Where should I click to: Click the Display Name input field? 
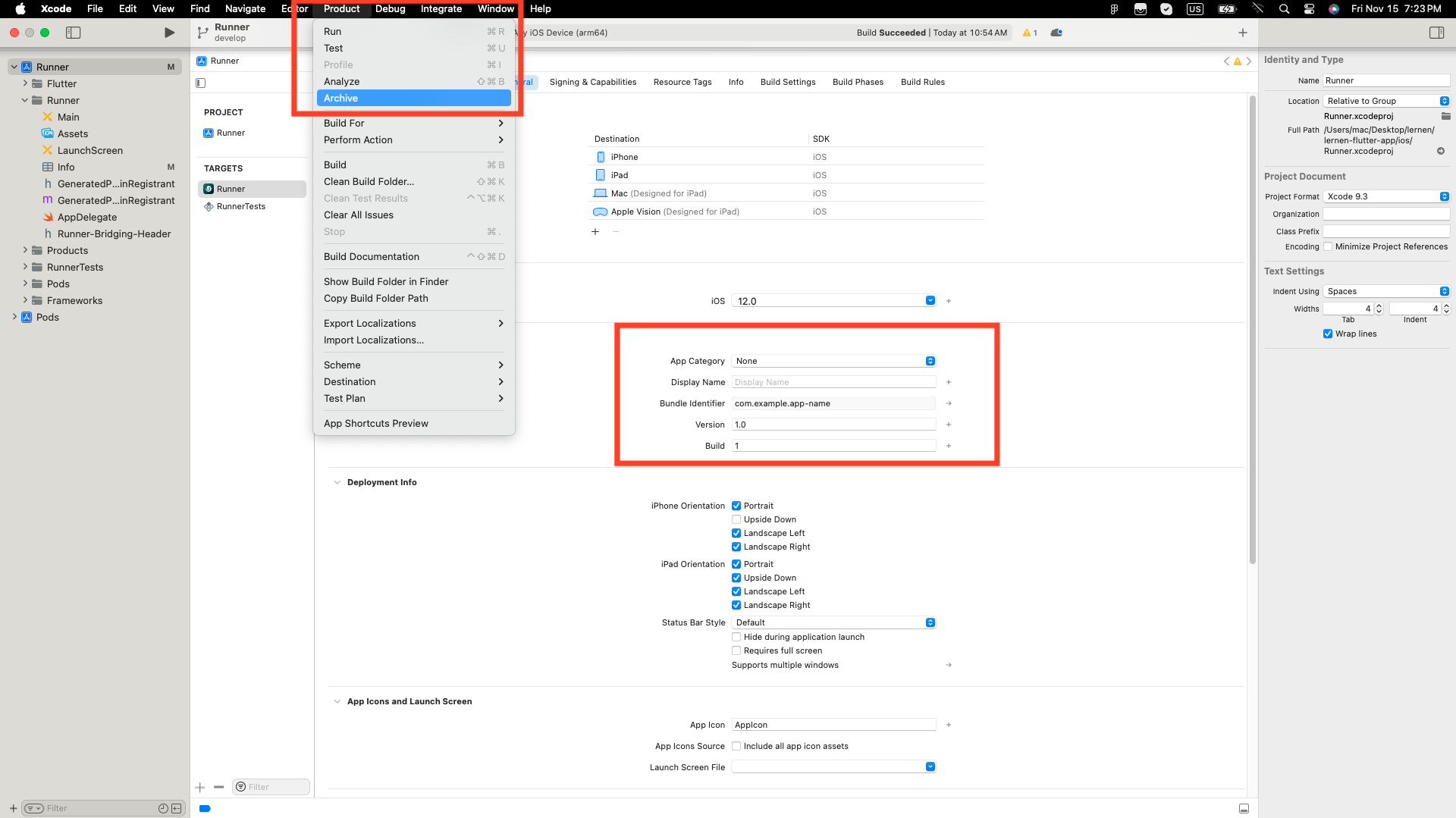[x=834, y=382]
